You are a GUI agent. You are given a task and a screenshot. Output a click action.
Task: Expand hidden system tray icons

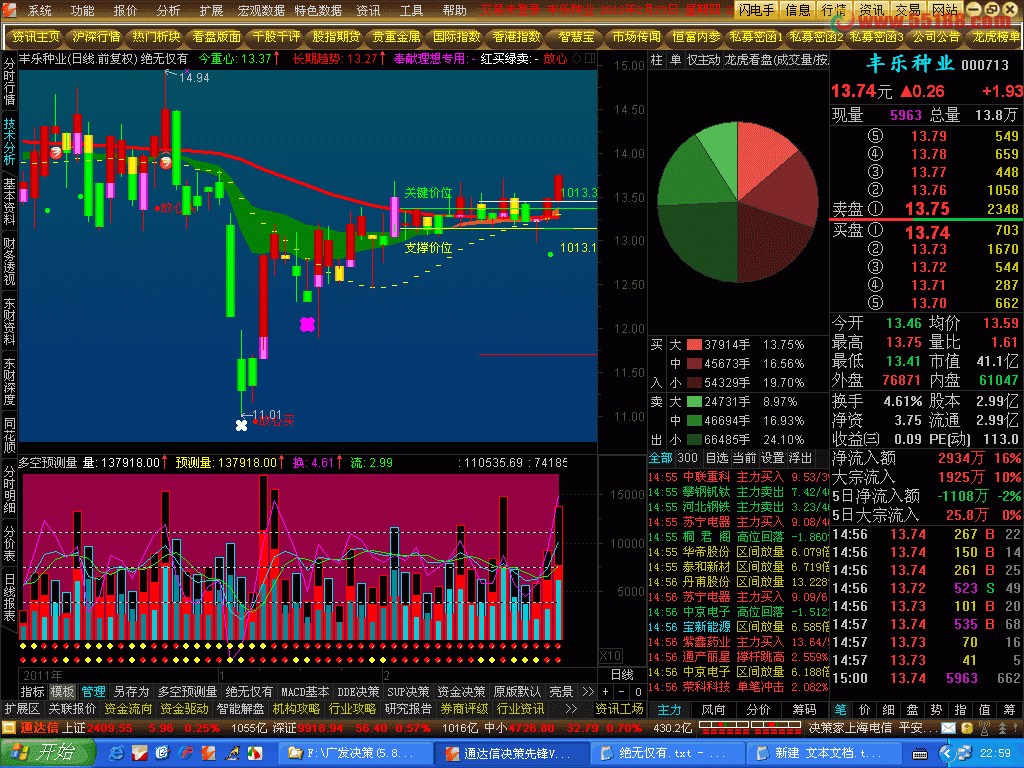click(945, 753)
